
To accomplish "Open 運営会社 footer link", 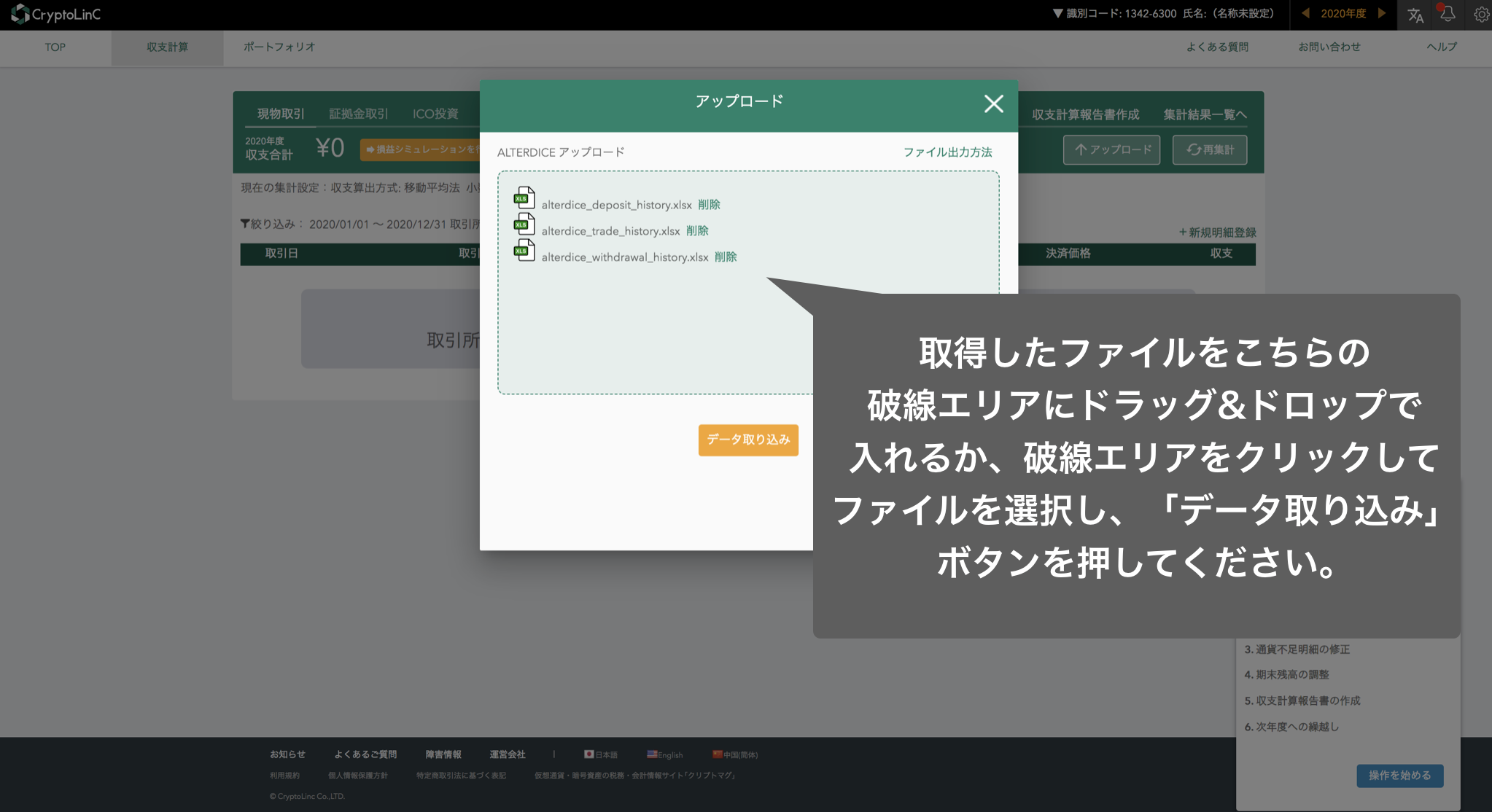I will pyautogui.click(x=507, y=754).
